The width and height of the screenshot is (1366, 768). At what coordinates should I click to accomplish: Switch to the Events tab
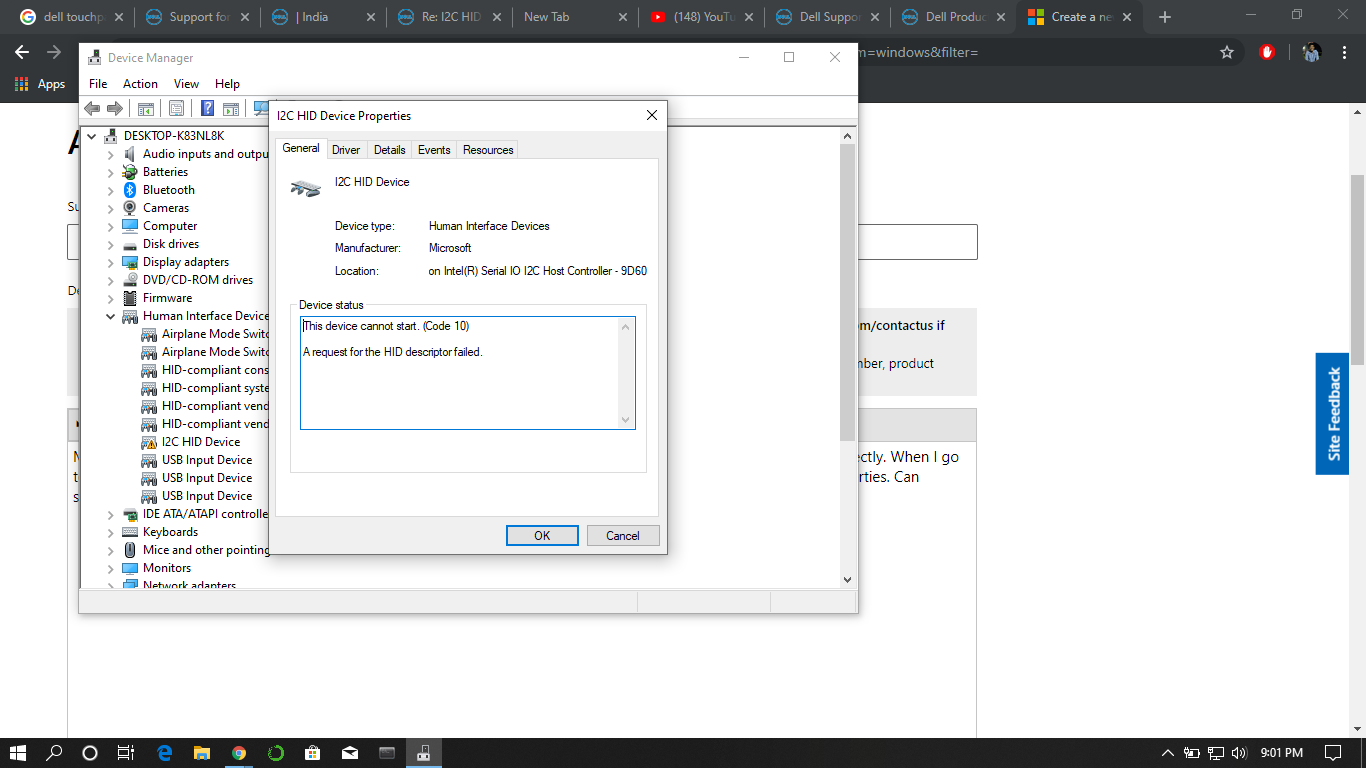433,149
